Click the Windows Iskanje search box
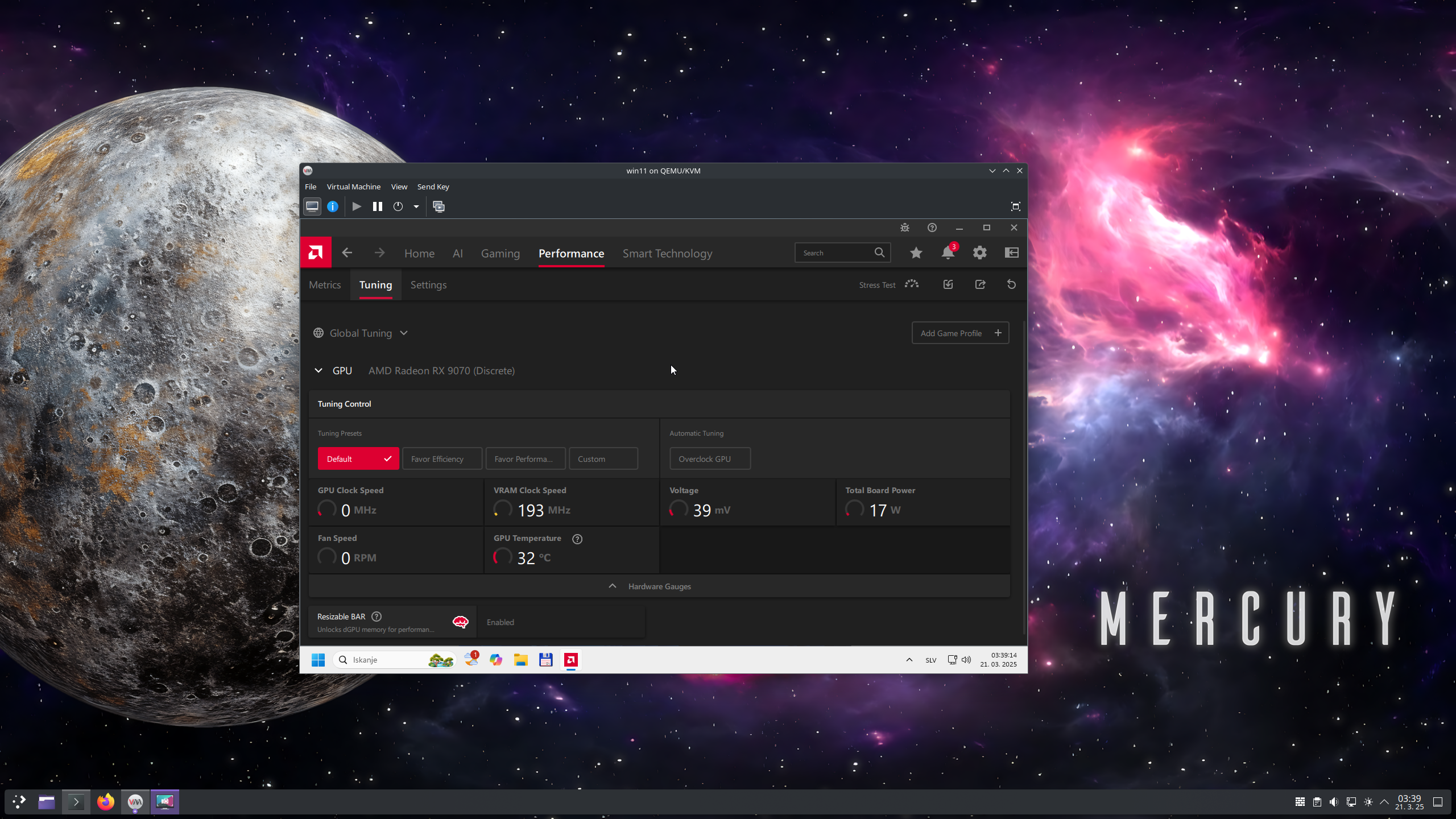Screen dimensions: 1456x819 (x=395, y=660)
